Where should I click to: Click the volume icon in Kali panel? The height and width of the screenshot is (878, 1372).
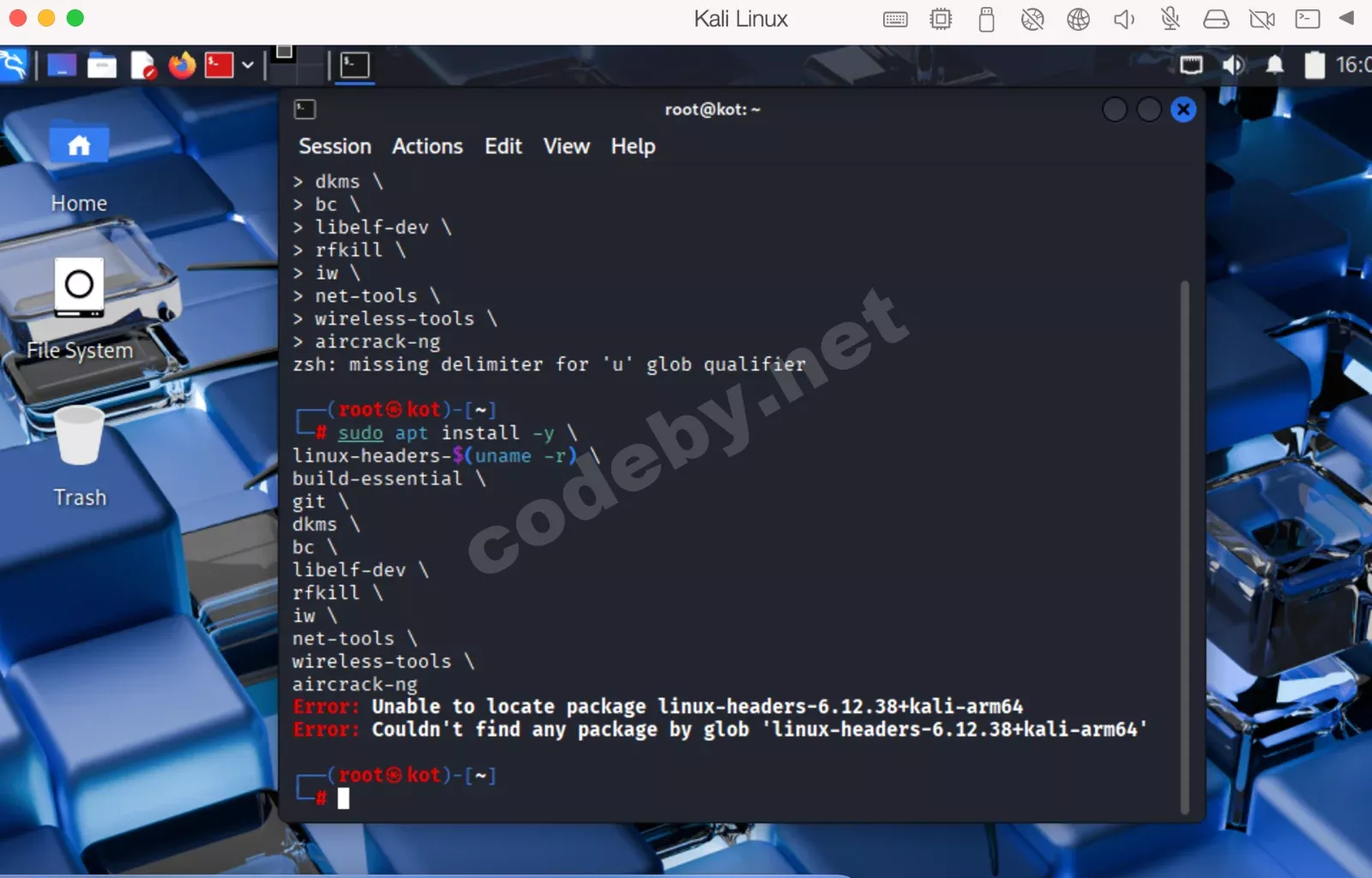click(x=1233, y=65)
